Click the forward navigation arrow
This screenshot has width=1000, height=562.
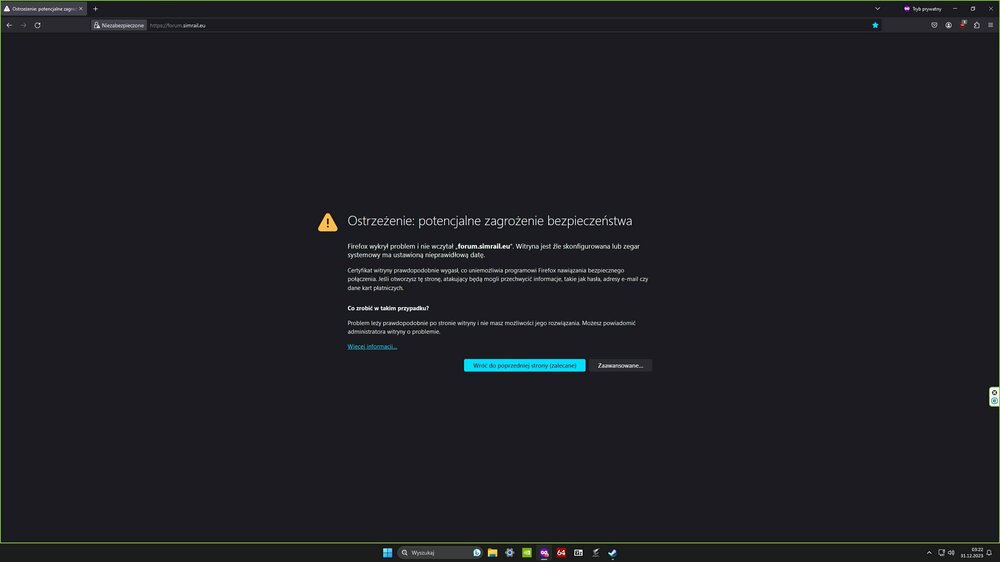(x=24, y=26)
